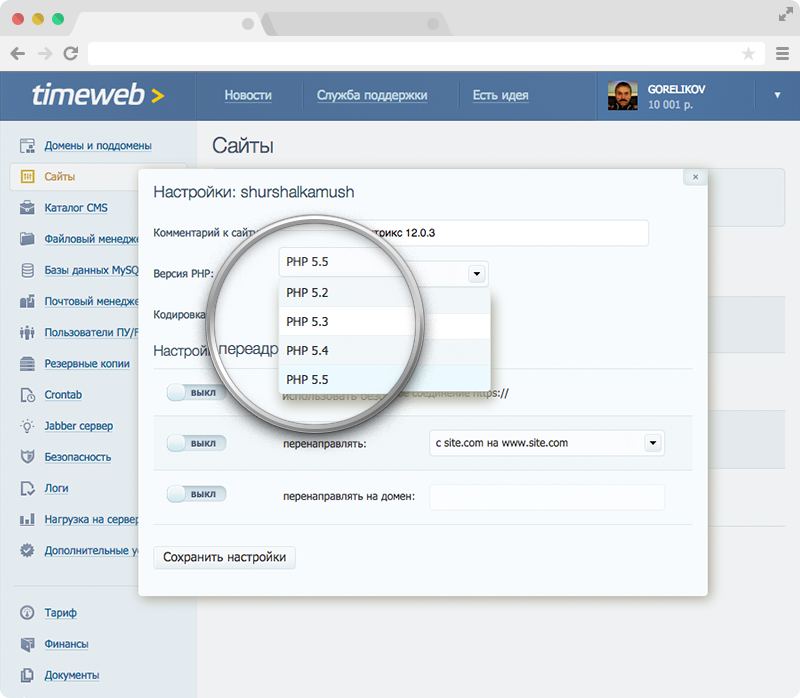The height and width of the screenshot is (698, 800).
Task: Click the Резервные копии backup icon
Action: pyautogui.click(x=27, y=363)
